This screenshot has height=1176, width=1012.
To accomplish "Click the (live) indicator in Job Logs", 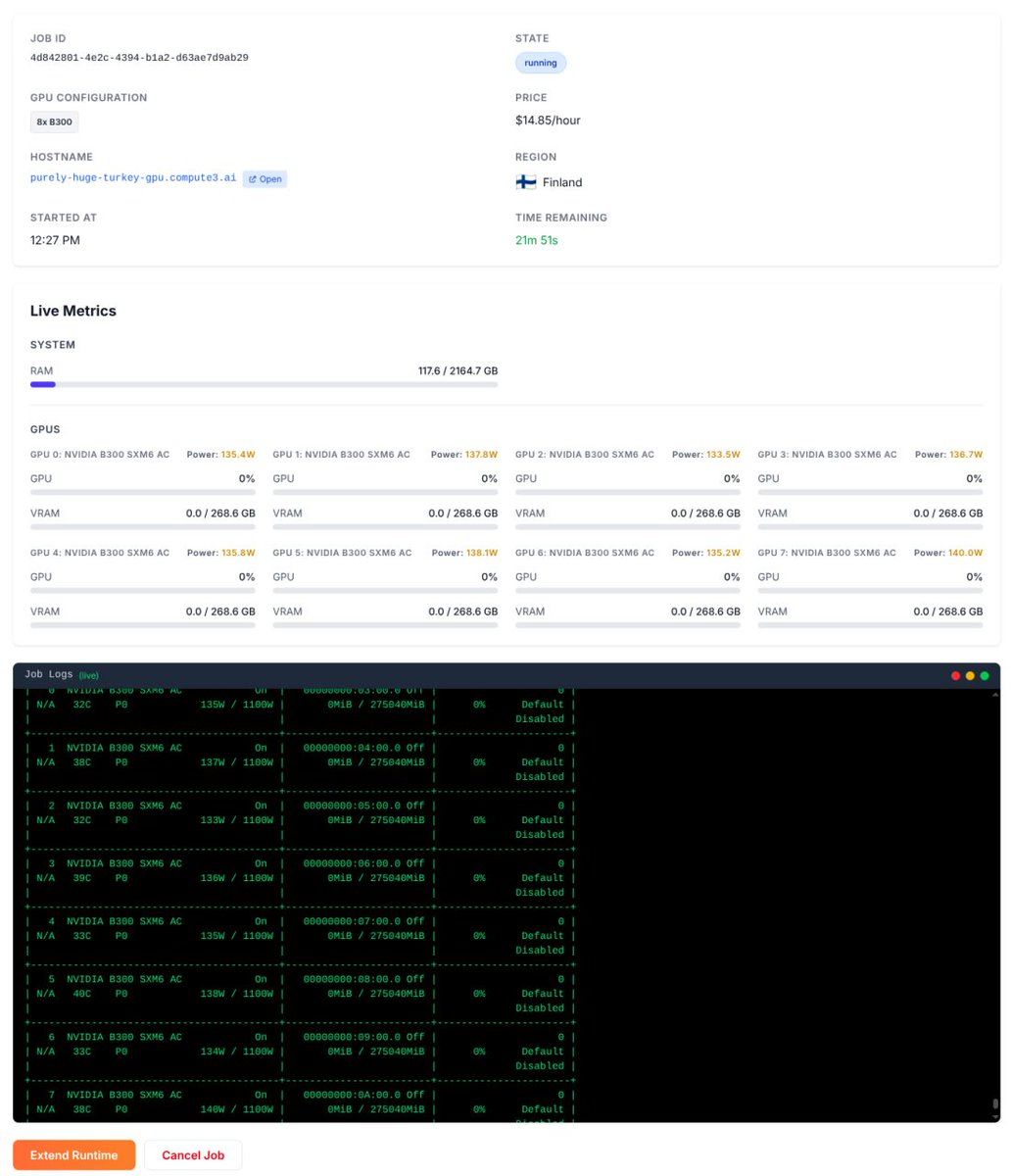I will [89, 675].
